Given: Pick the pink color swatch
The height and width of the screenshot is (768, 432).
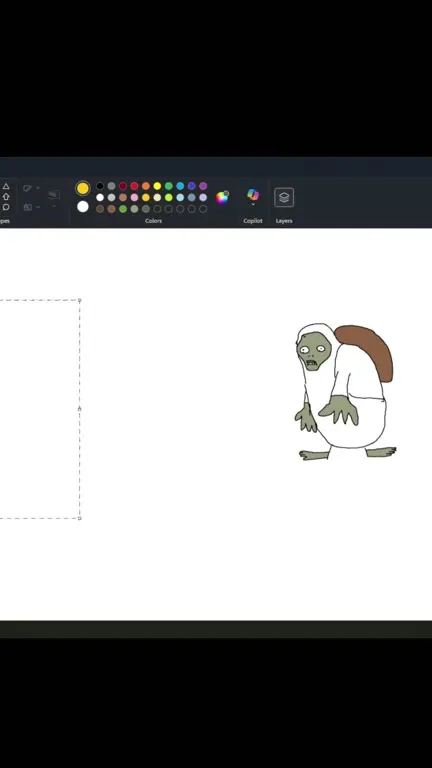Looking at the screenshot, I should pyautogui.click(x=134, y=197).
